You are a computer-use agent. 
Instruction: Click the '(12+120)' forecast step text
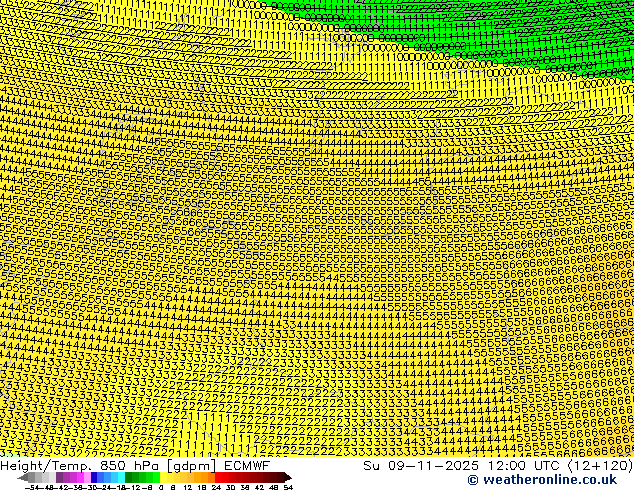600,466
